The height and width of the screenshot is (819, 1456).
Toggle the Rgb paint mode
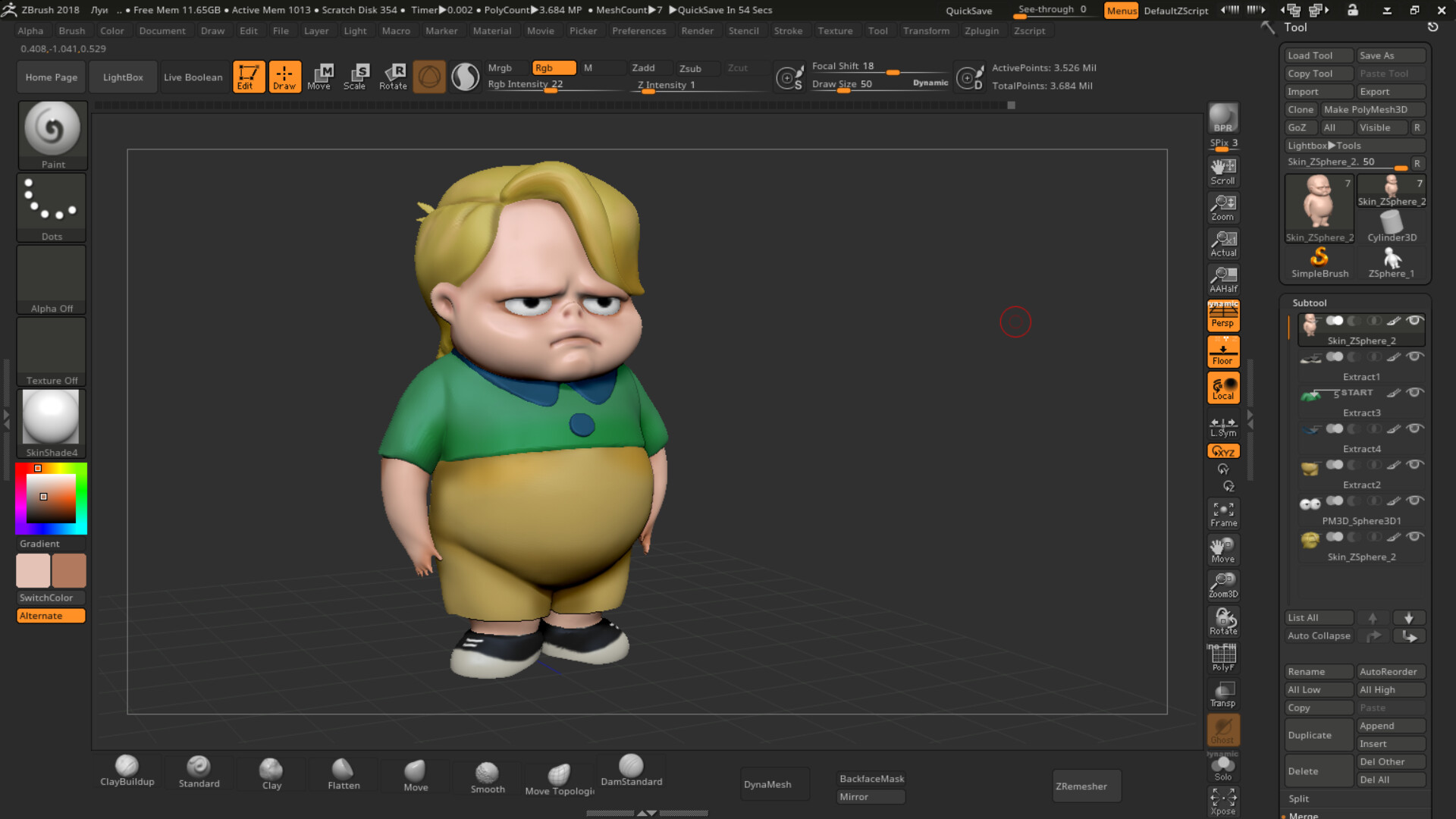pyautogui.click(x=554, y=67)
